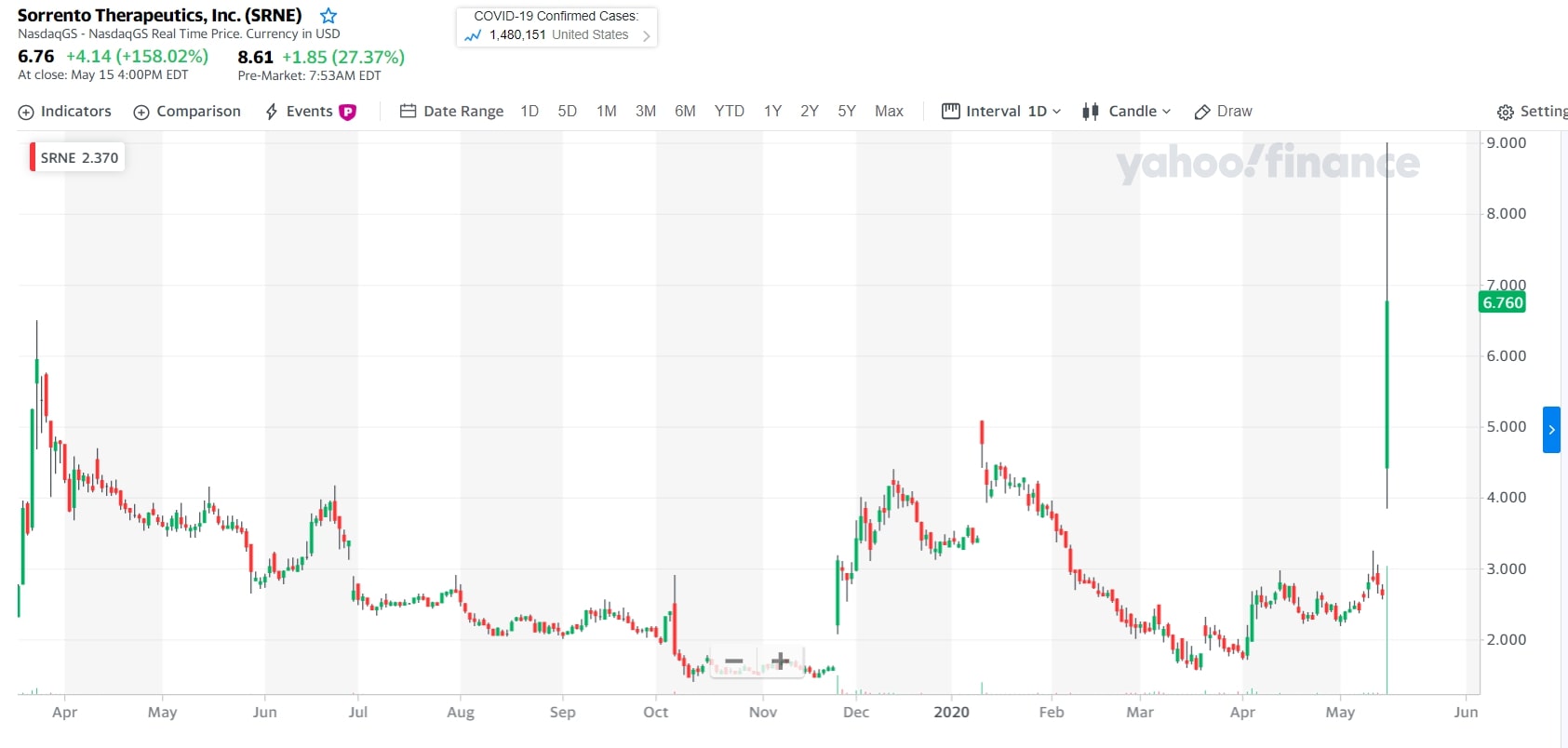1568x748 pixels.
Task: Switch to YTD range
Action: click(x=729, y=112)
